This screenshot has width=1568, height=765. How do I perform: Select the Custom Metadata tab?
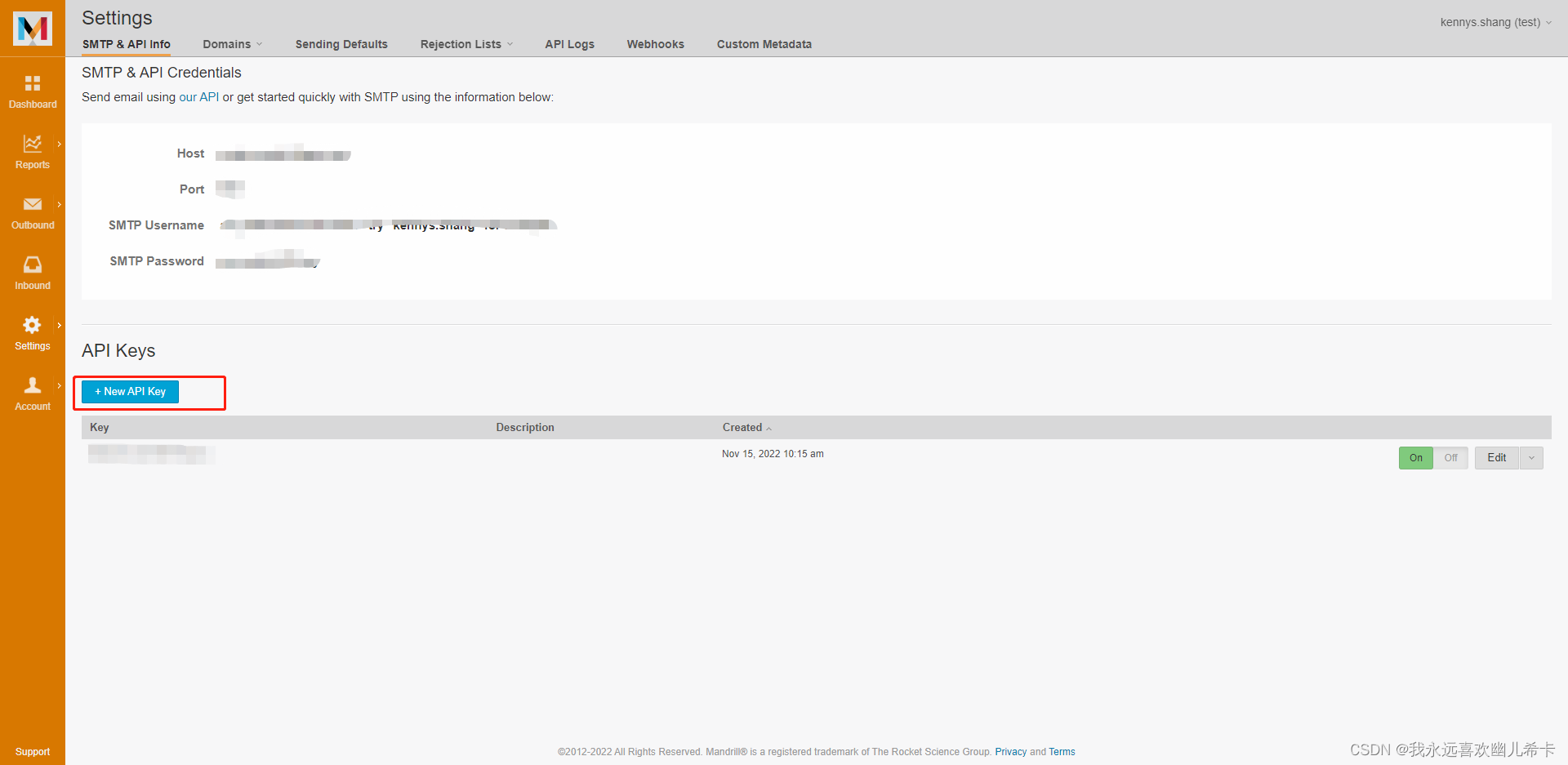(764, 44)
